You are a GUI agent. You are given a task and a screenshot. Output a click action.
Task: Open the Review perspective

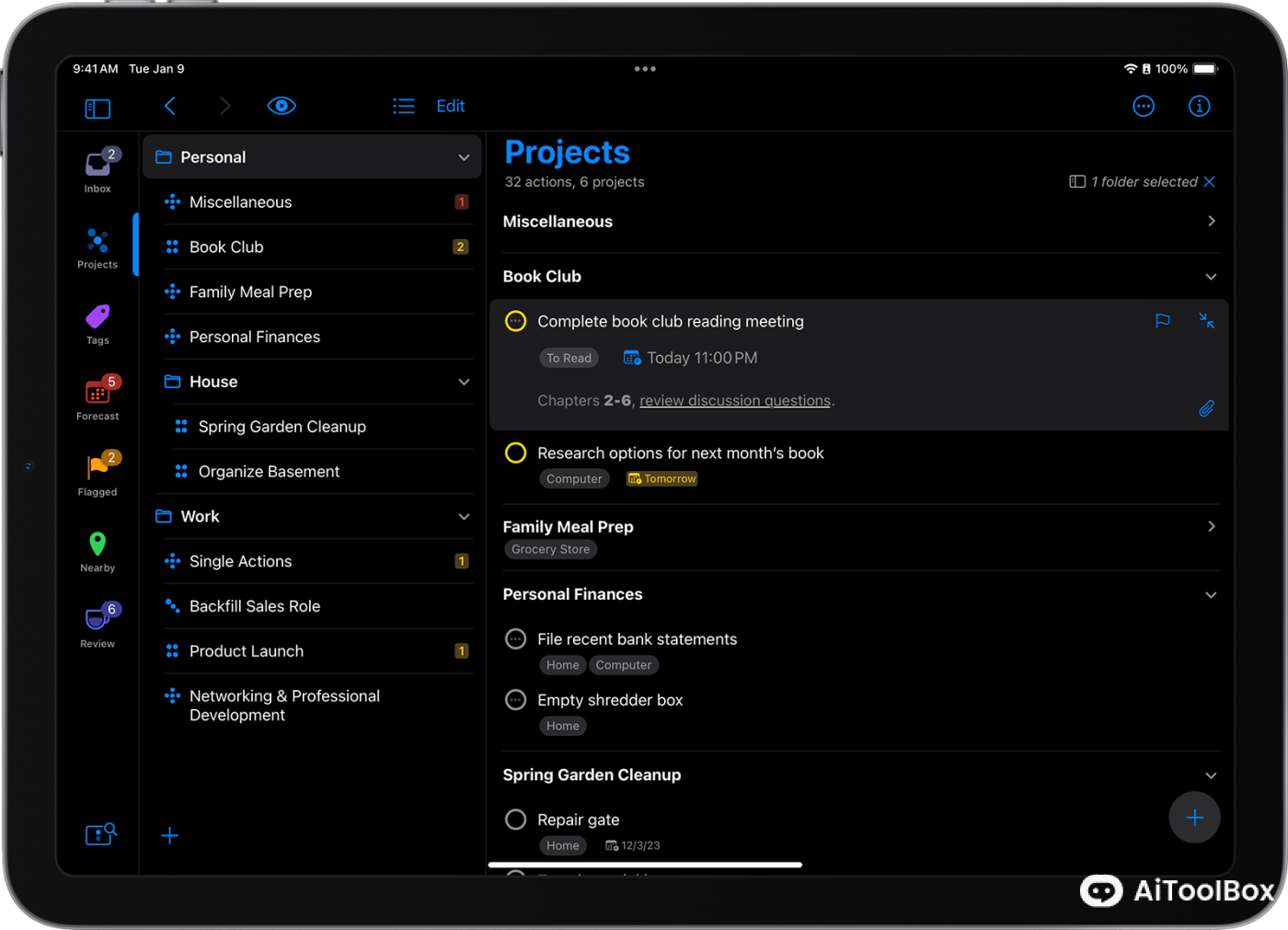click(97, 624)
